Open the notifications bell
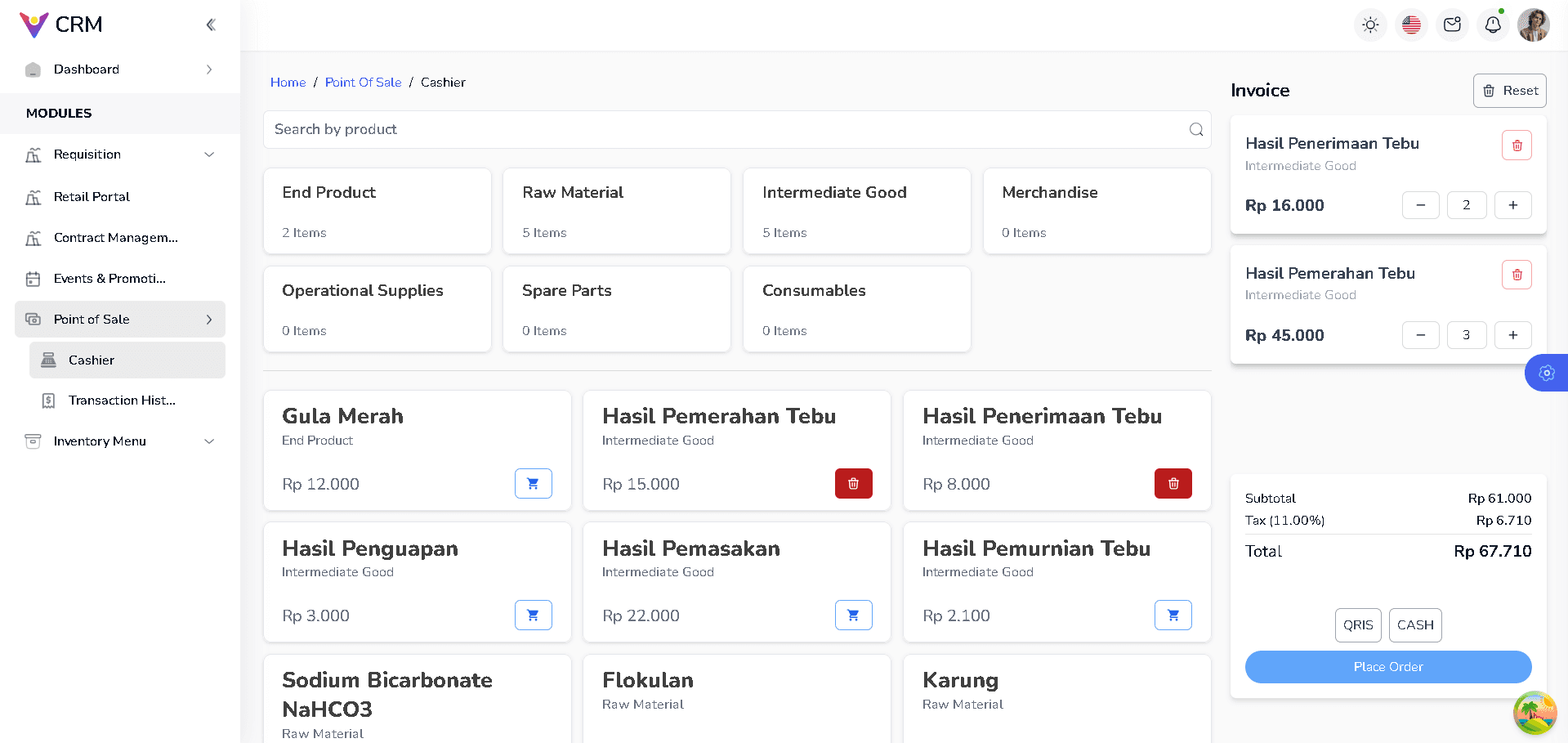1568x743 pixels. pos(1493,25)
